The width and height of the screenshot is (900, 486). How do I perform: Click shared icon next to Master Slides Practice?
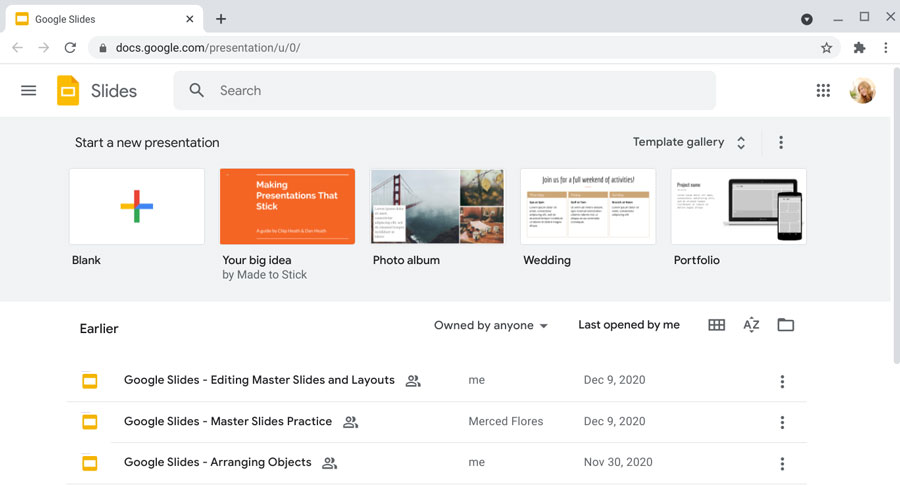[x=351, y=422]
